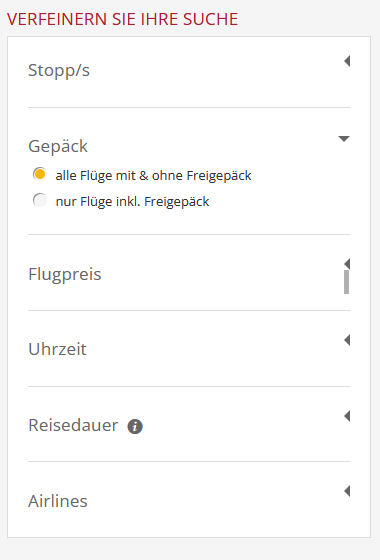Expand the Reisedauer filter arrow

(347, 416)
